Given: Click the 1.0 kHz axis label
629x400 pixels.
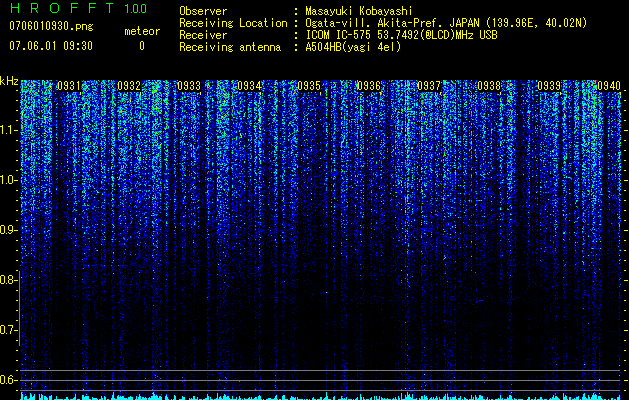Looking at the screenshot, I should click(8, 180).
